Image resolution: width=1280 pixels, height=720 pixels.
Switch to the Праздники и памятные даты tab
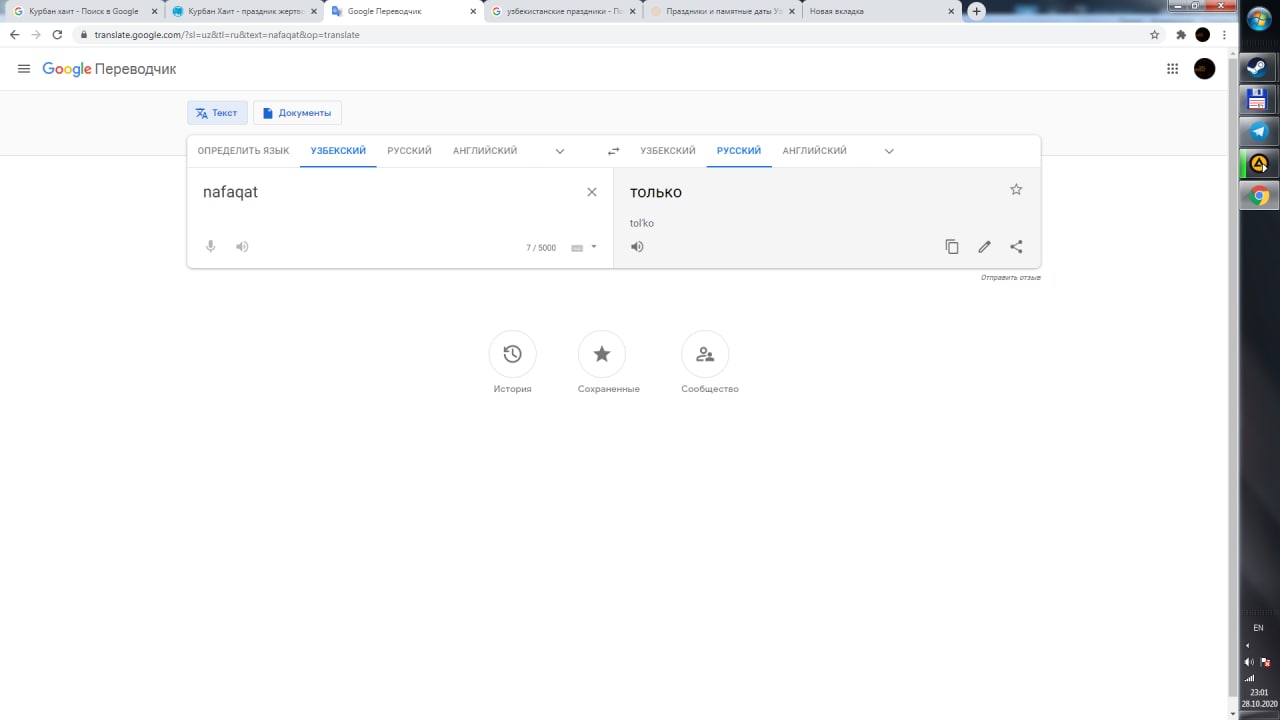722,11
